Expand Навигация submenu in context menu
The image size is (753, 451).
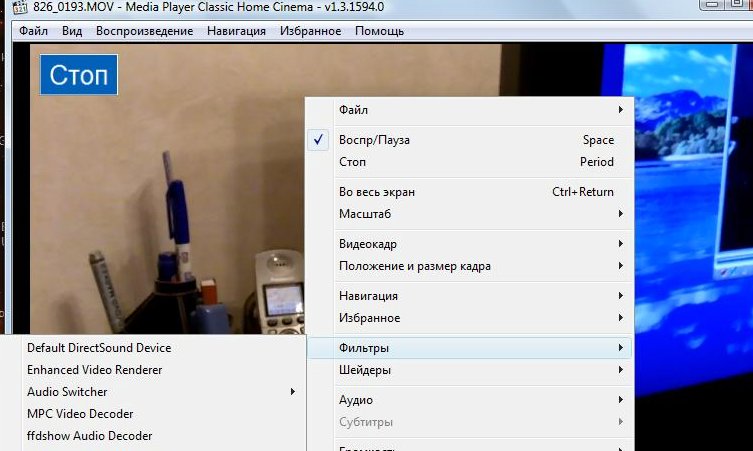pos(470,296)
